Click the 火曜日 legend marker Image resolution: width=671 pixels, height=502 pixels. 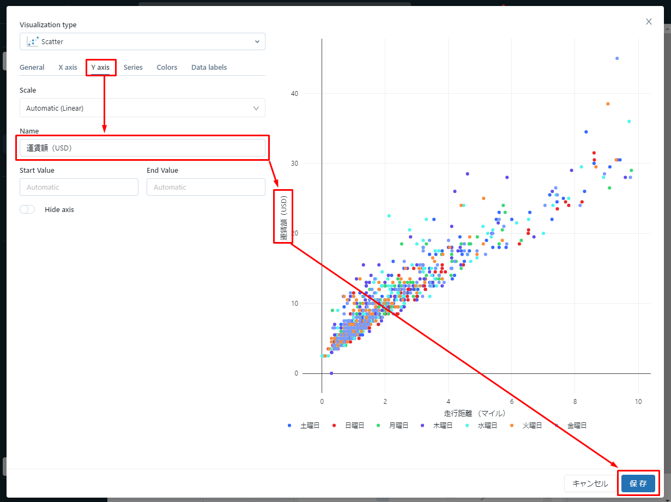(x=512, y=425)
